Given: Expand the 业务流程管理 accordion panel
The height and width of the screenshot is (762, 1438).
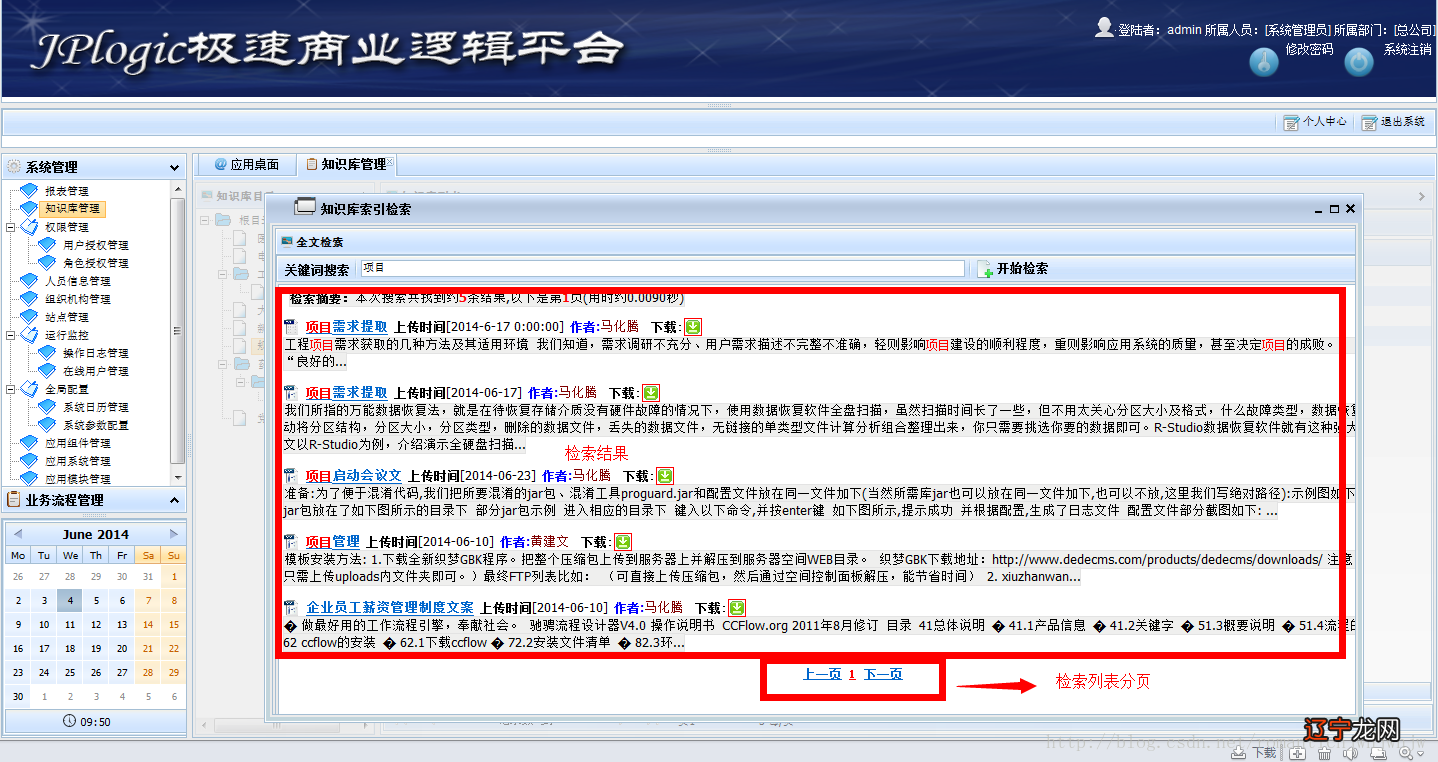Looking at the screenshot, I should click(x=174, y=501).
